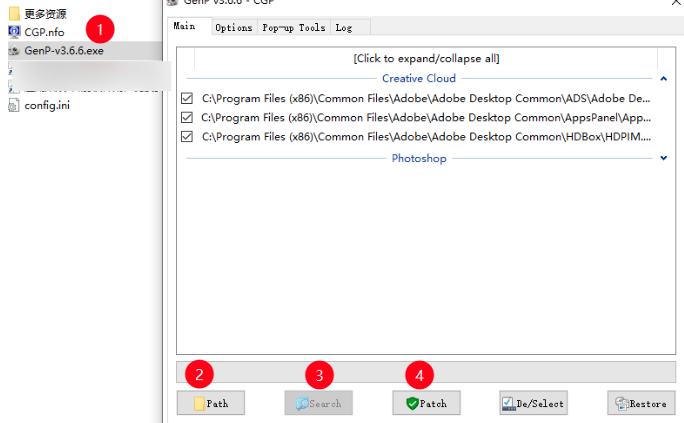Select the HDBox\HDPIM... path row text

(x=426, y=137)
